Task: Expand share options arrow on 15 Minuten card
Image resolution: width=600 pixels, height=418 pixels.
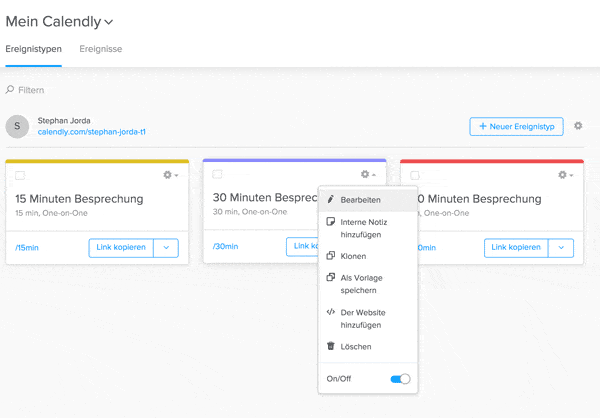Action: (x=166, y=248)
